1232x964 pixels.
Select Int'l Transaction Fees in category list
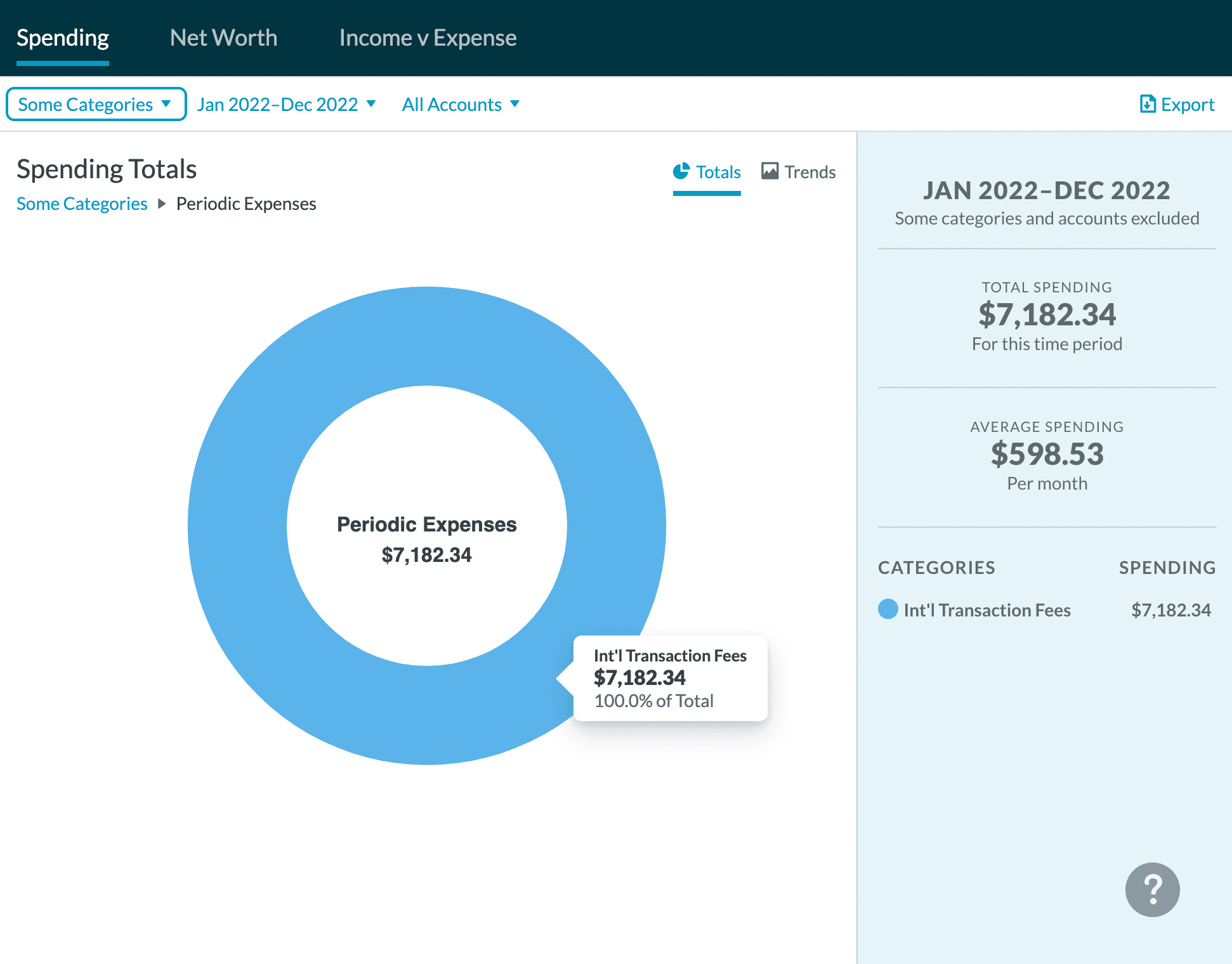pyautogui.click(x=986, y=610)
